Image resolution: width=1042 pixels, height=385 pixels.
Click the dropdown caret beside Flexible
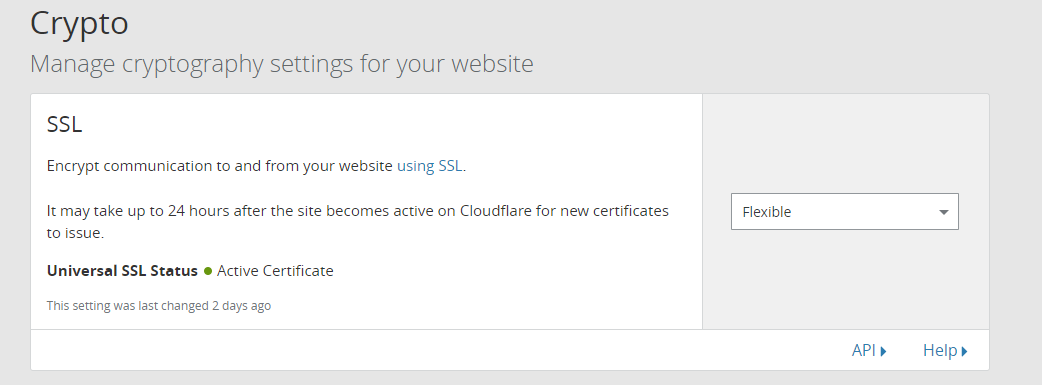click(943, 212)
